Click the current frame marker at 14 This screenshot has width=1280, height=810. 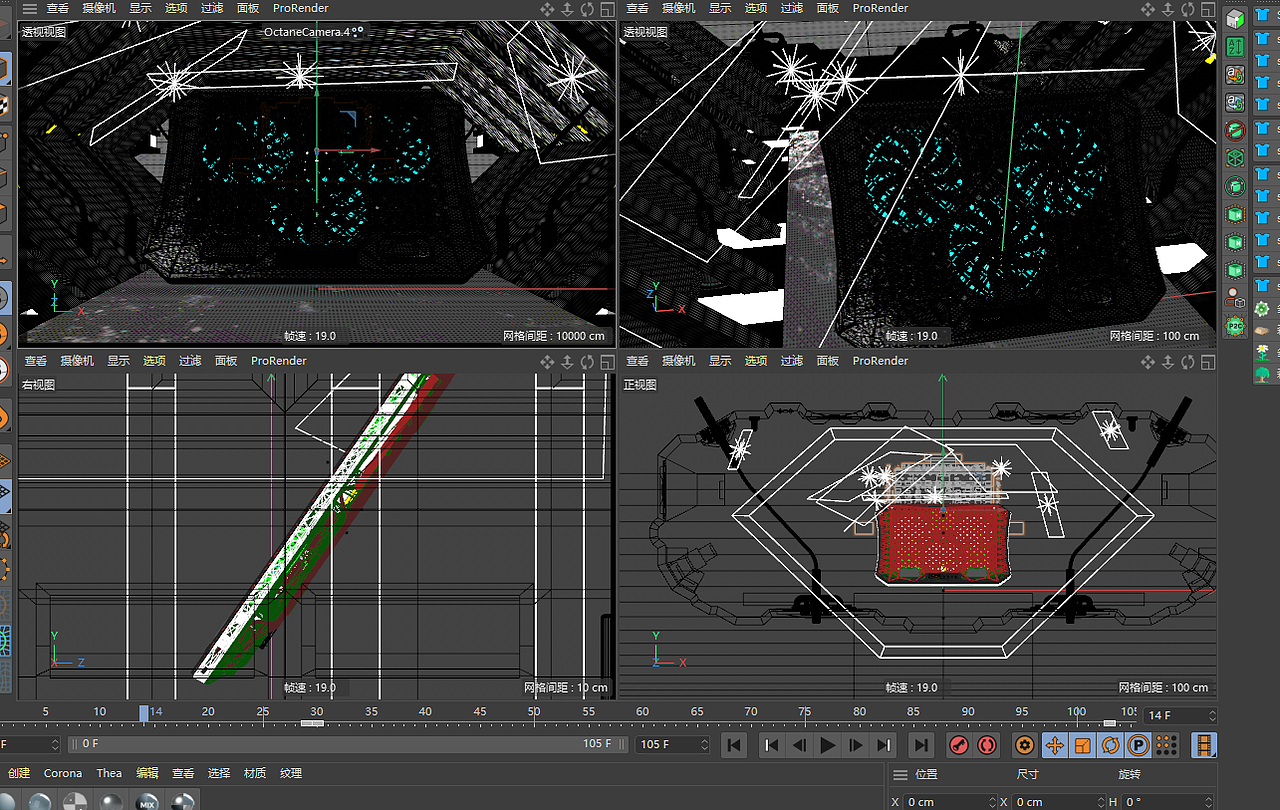(x=144, y=713)
